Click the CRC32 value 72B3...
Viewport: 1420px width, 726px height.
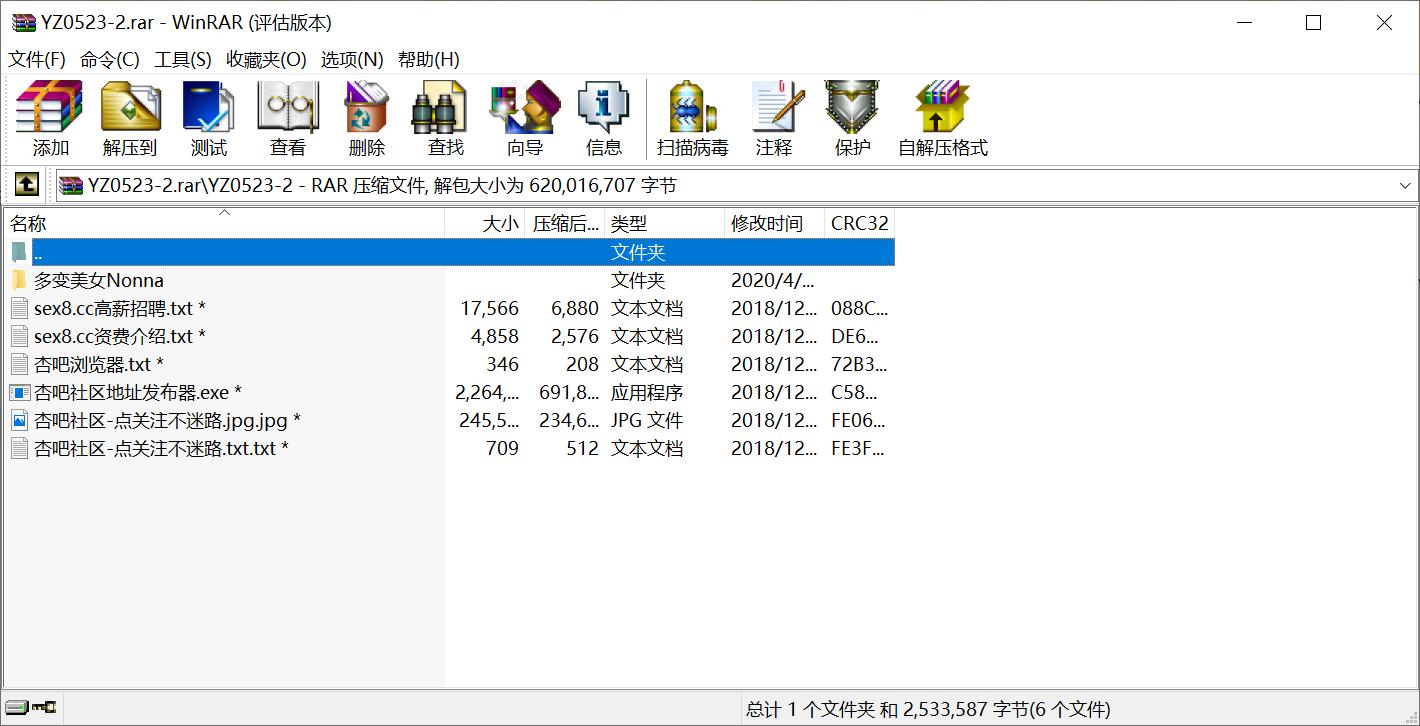point(859,364)
